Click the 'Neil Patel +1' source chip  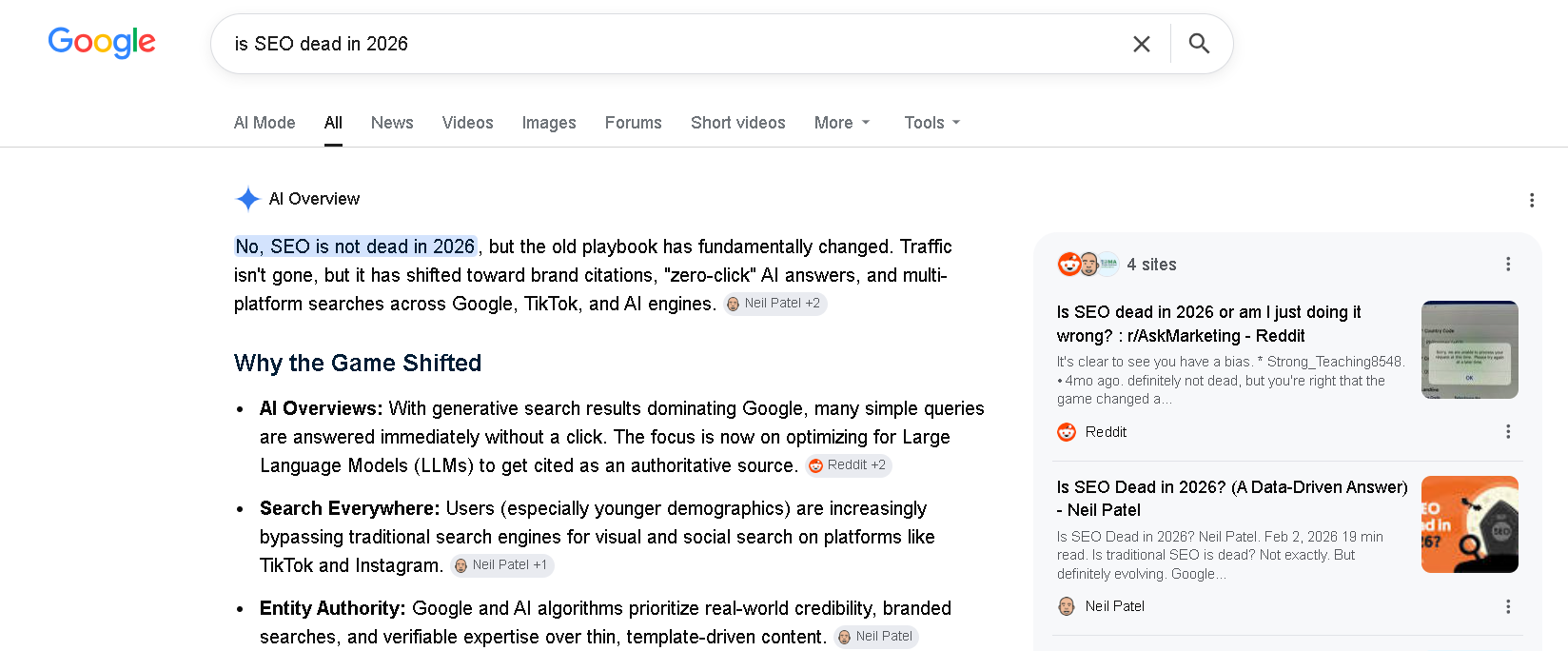point(502,565)
